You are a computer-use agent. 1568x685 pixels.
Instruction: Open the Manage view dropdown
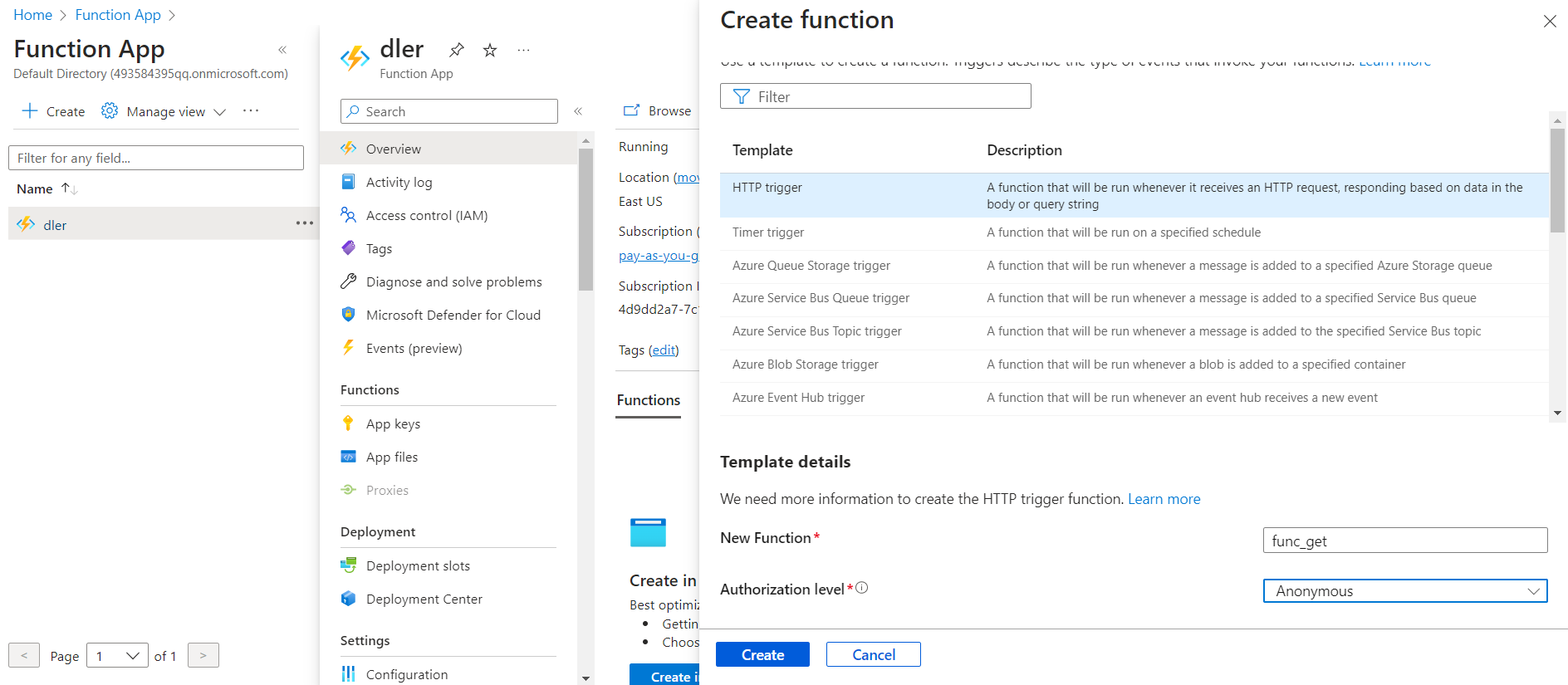[x=219, y=112]
